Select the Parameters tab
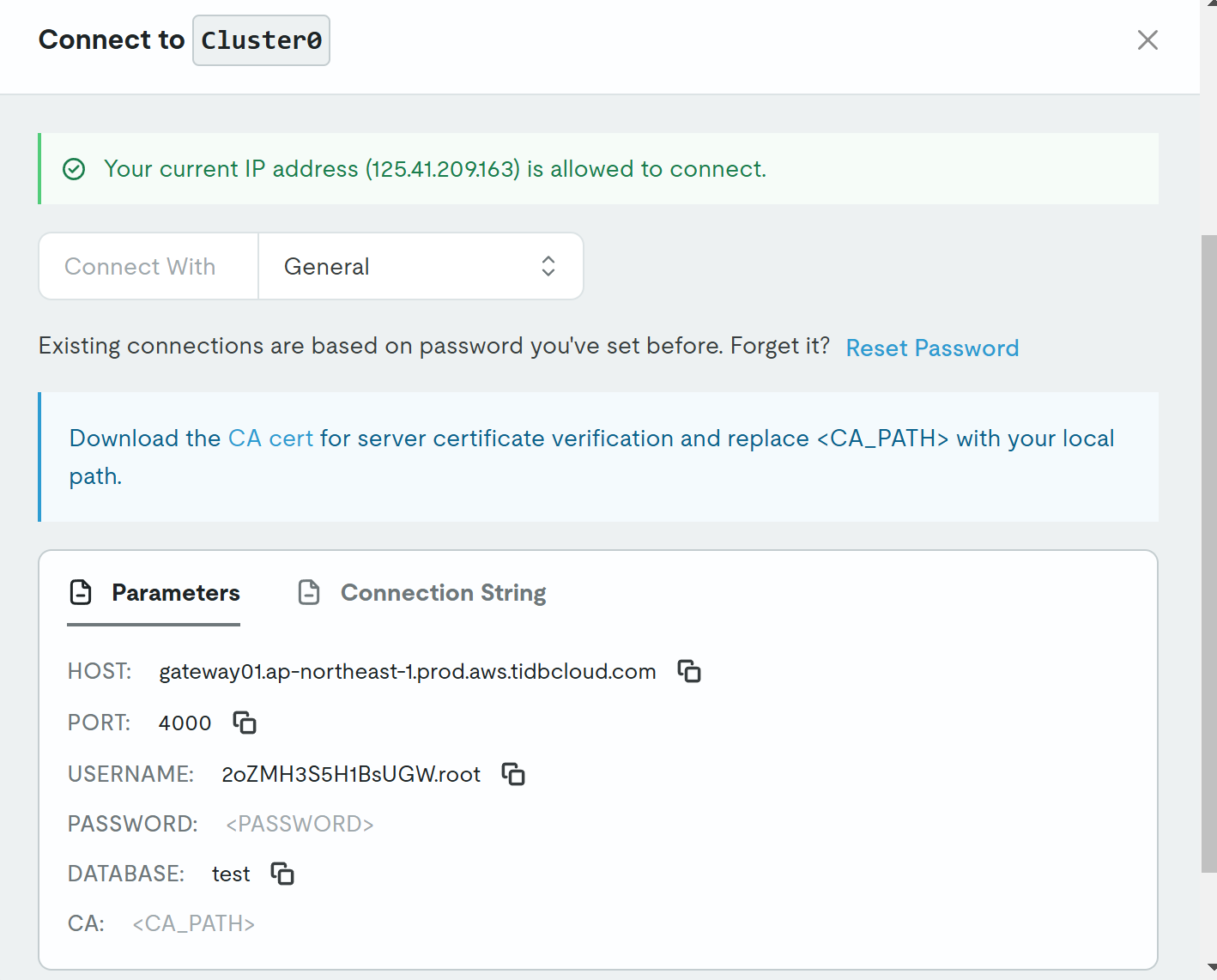Screen dimensions: 1217x980 coord(175,593)
